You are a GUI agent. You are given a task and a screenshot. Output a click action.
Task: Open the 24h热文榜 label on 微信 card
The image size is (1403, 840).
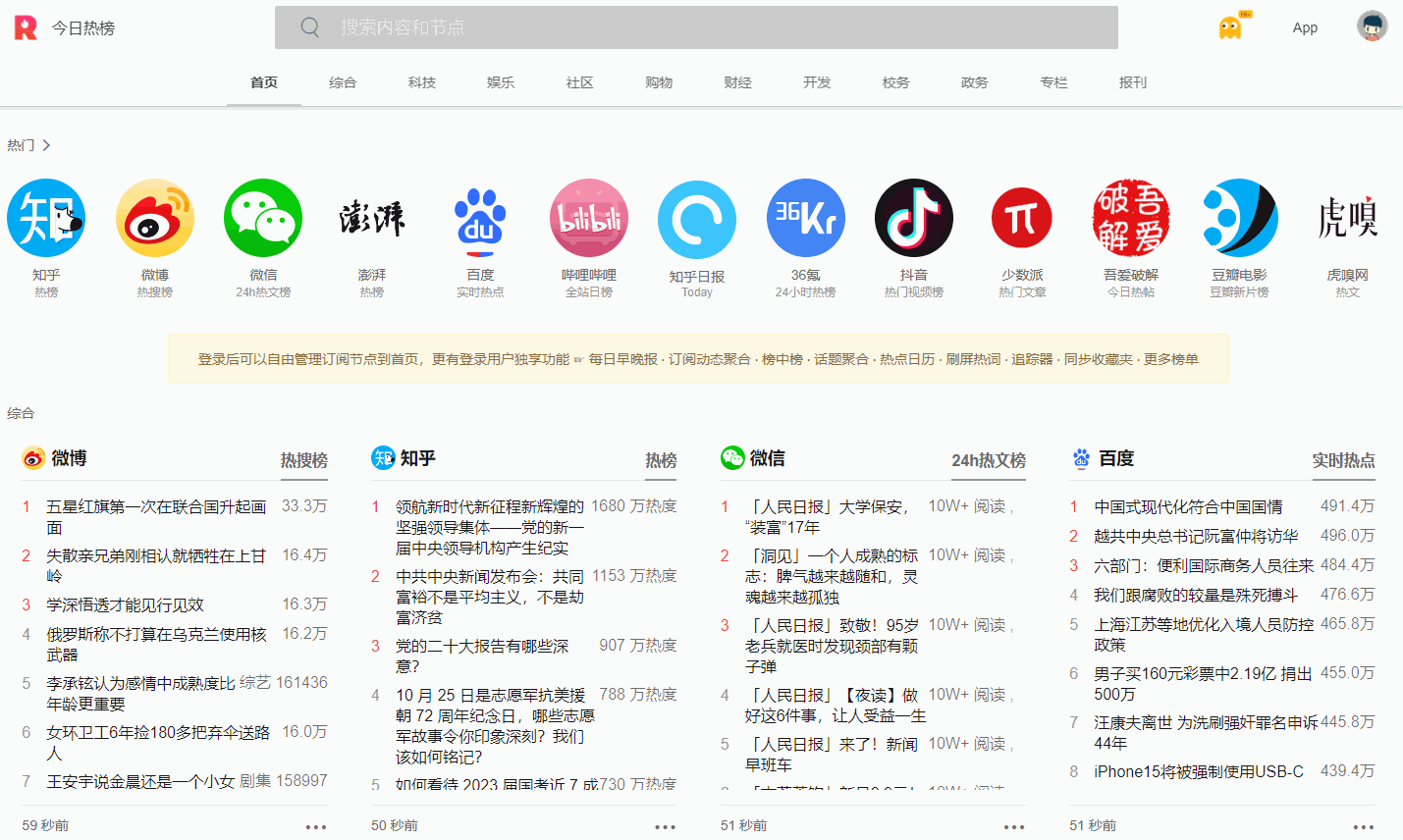989,460
